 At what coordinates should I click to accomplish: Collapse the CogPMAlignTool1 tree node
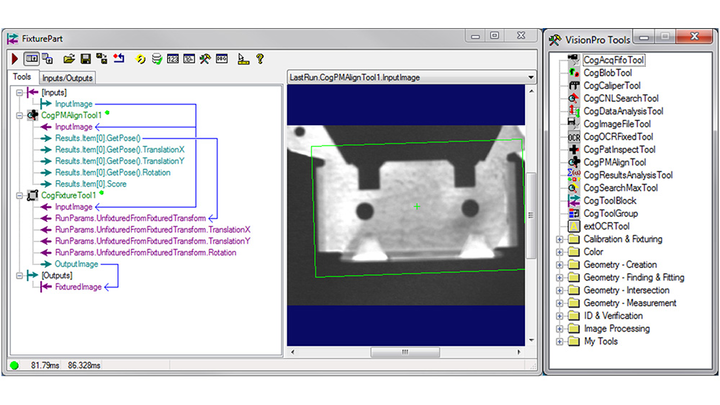(17, 115)
